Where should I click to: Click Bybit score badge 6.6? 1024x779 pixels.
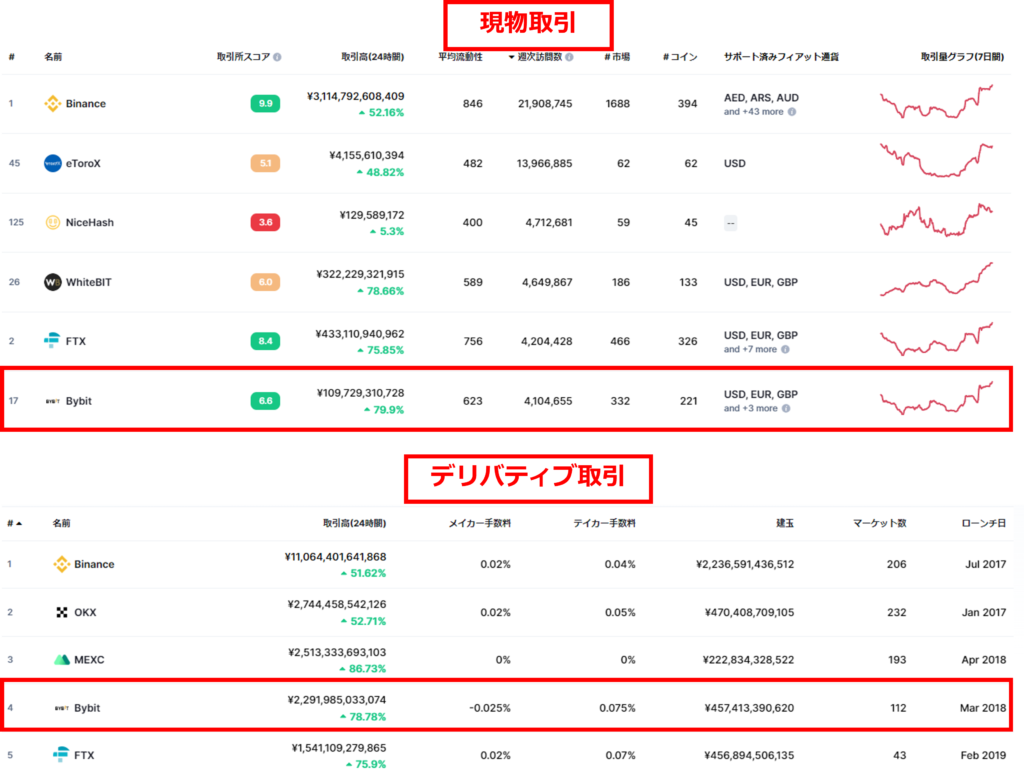pyautogui.click(x=265, y=401)
